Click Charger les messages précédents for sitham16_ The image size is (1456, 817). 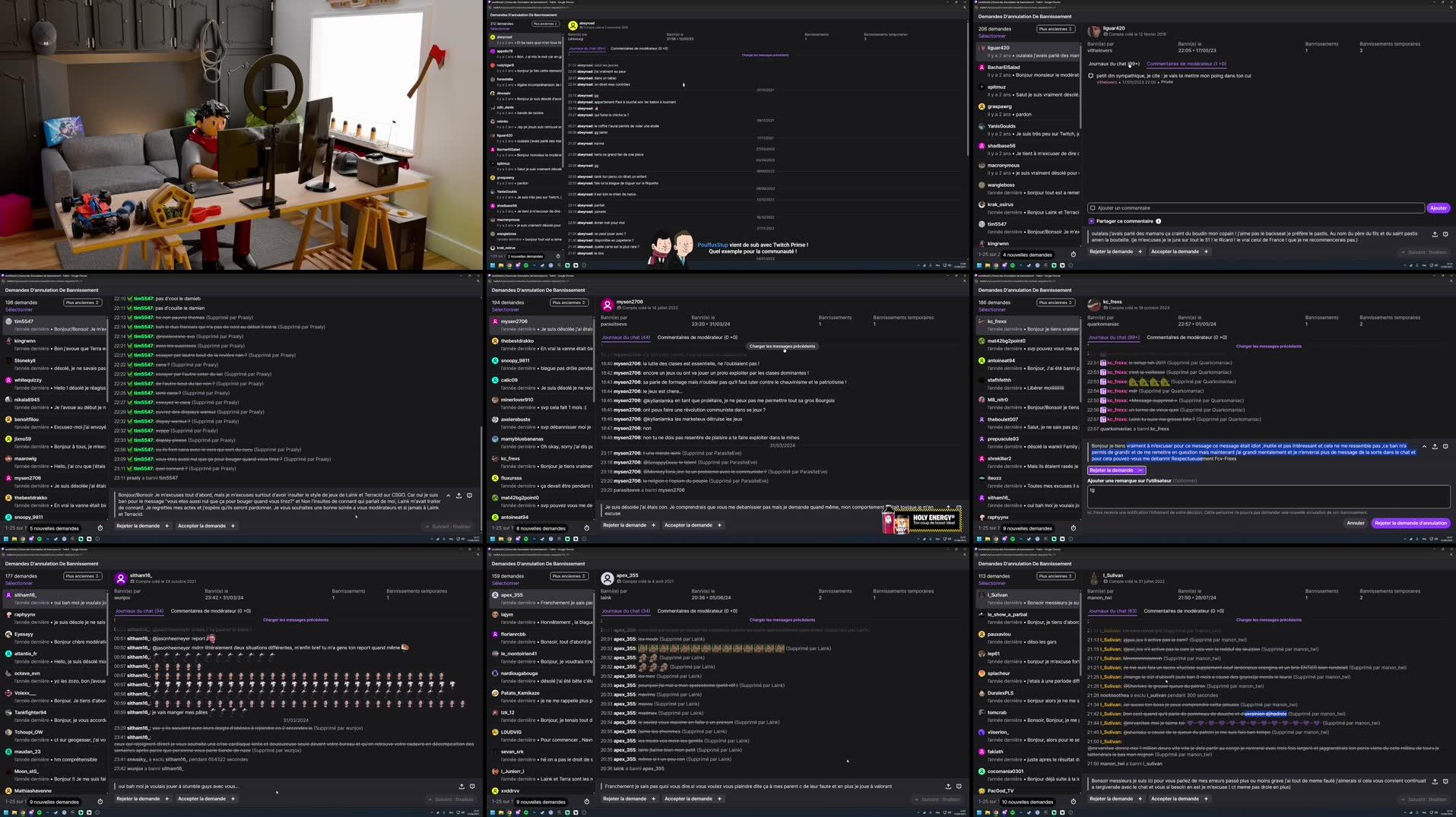(296, 620)
